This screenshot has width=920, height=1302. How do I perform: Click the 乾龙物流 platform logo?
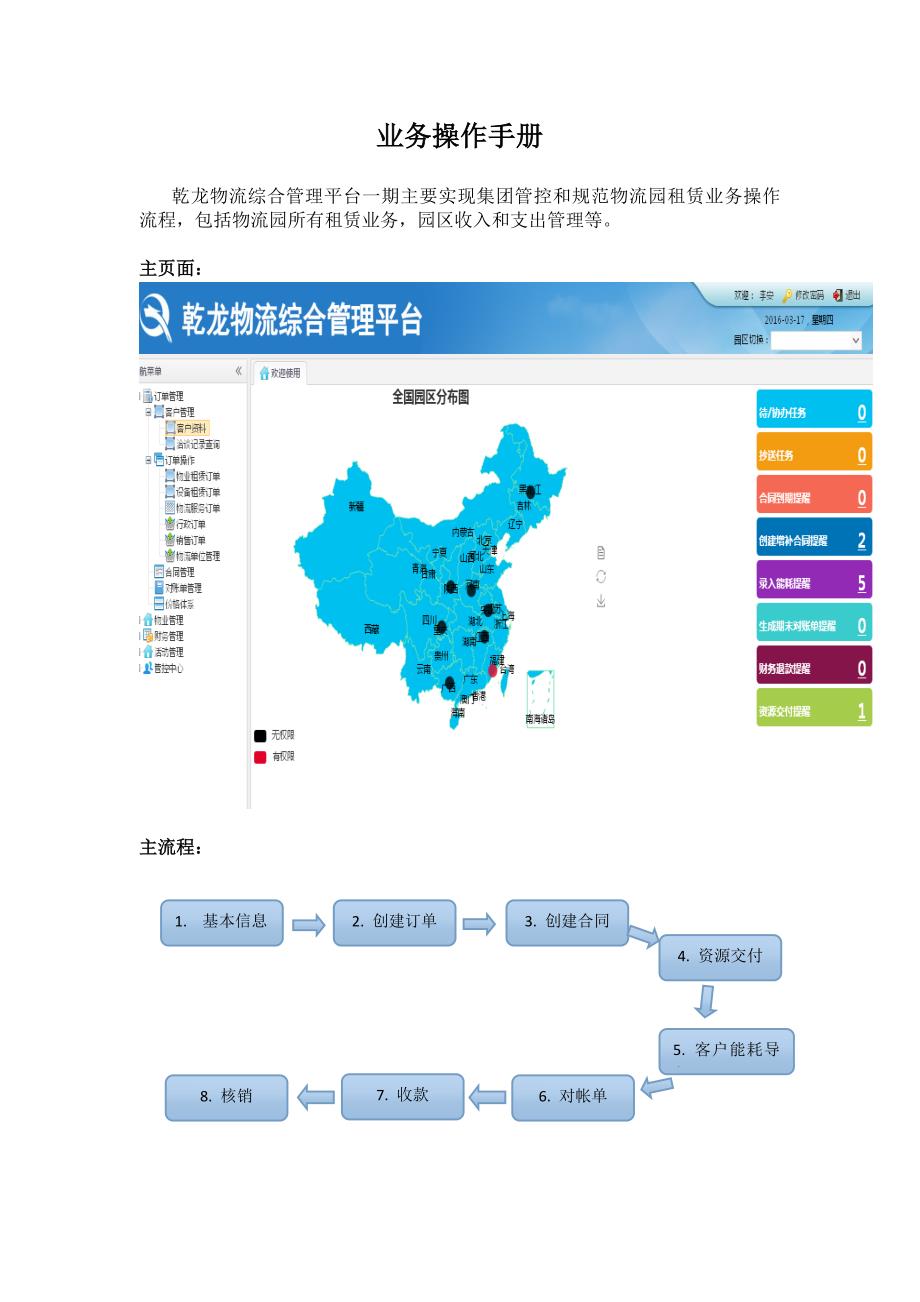click(157, 320)
